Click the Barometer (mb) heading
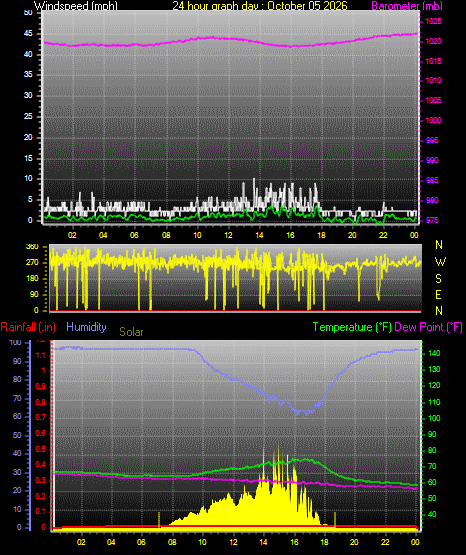 [x=407, y=6]
